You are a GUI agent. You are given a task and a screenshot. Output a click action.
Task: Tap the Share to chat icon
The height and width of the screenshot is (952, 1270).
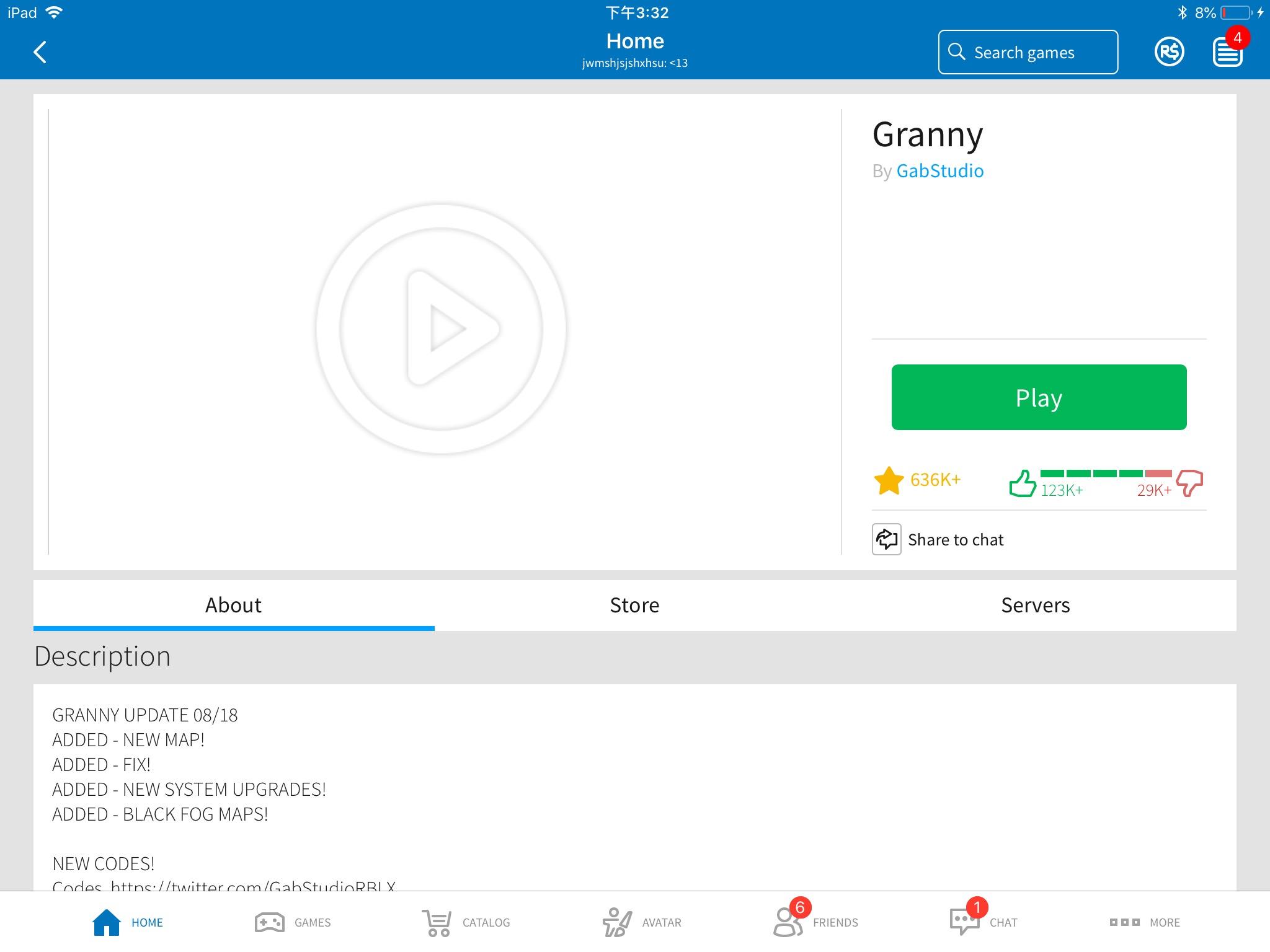point(886,539)
